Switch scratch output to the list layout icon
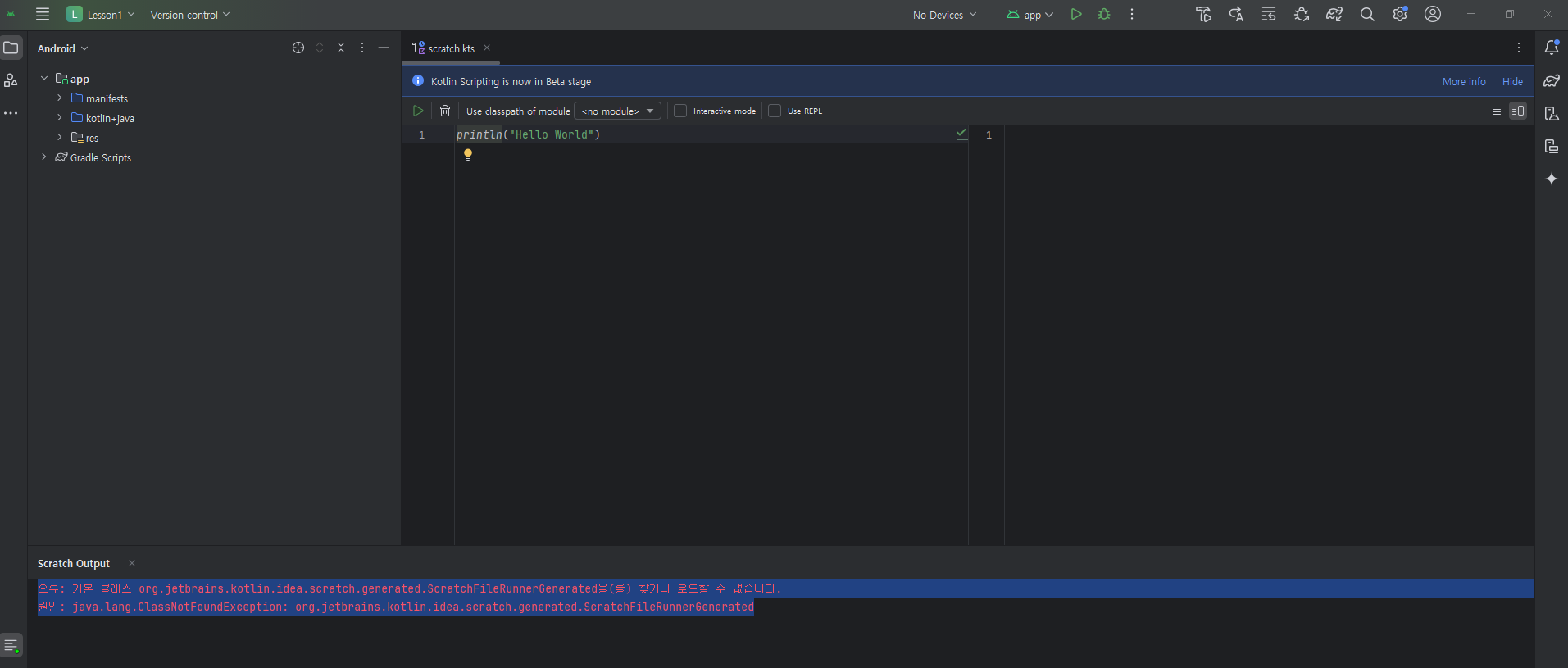The height and width of the screenshot is (668, 1568). point(1497,111)
